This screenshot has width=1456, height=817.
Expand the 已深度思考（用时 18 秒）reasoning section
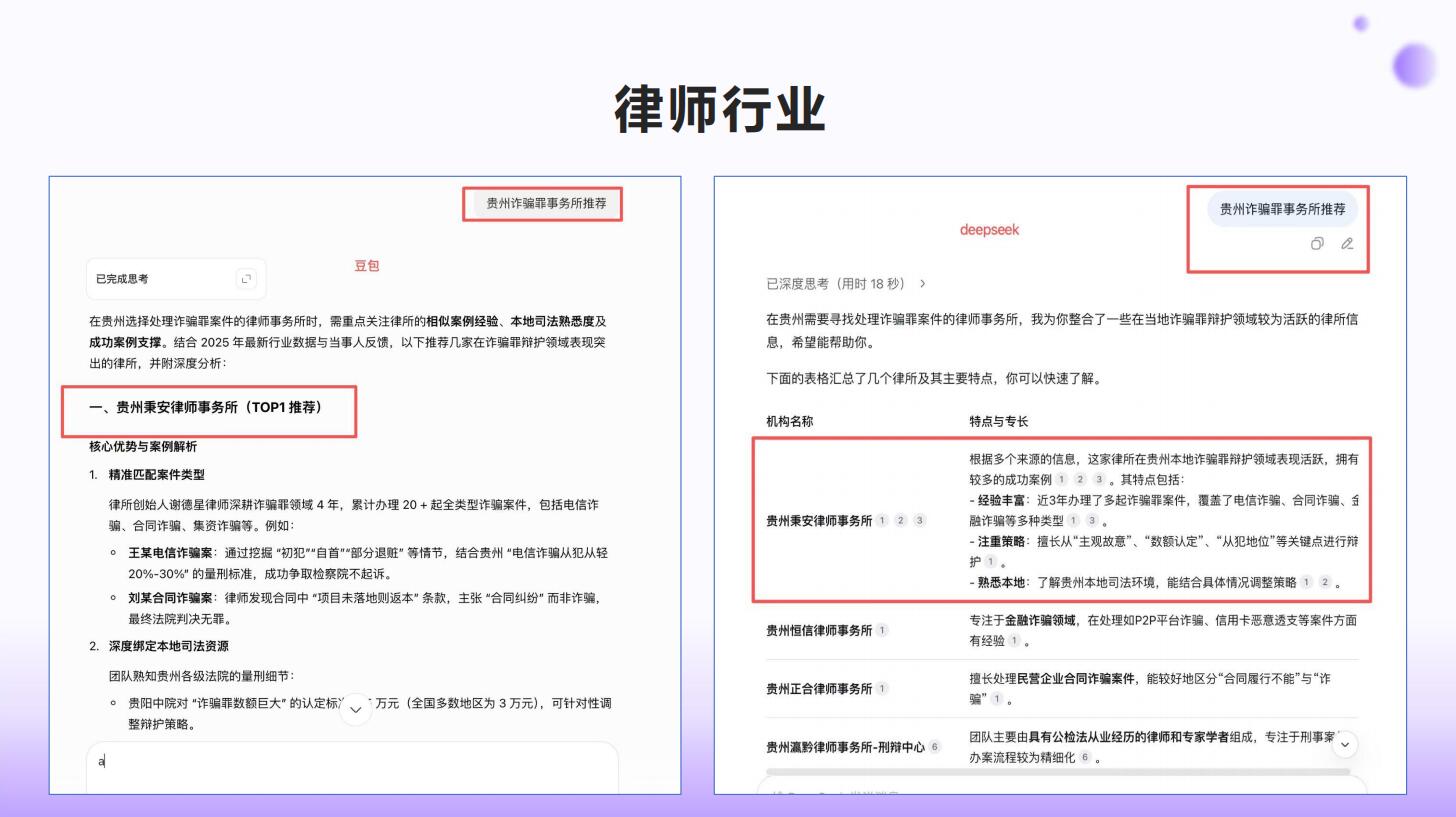pyautogui.click(x=834, y=284)
